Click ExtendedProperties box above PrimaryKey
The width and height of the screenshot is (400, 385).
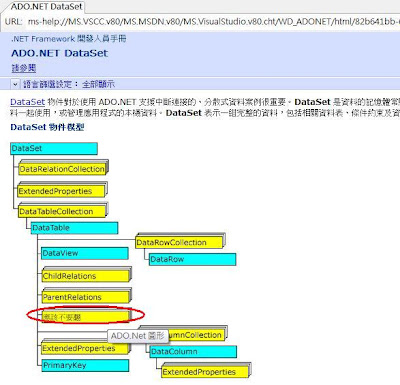coord(86,347)
